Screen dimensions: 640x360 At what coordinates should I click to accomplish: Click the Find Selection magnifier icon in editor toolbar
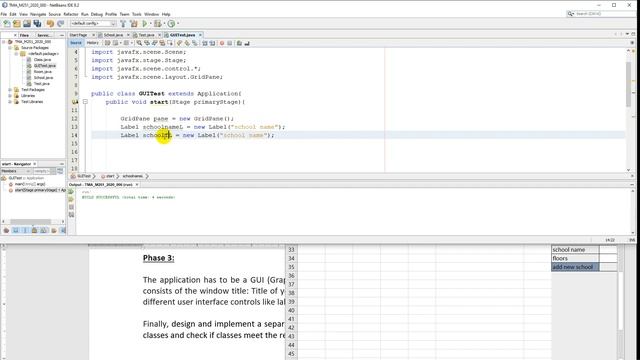(139, 43)
